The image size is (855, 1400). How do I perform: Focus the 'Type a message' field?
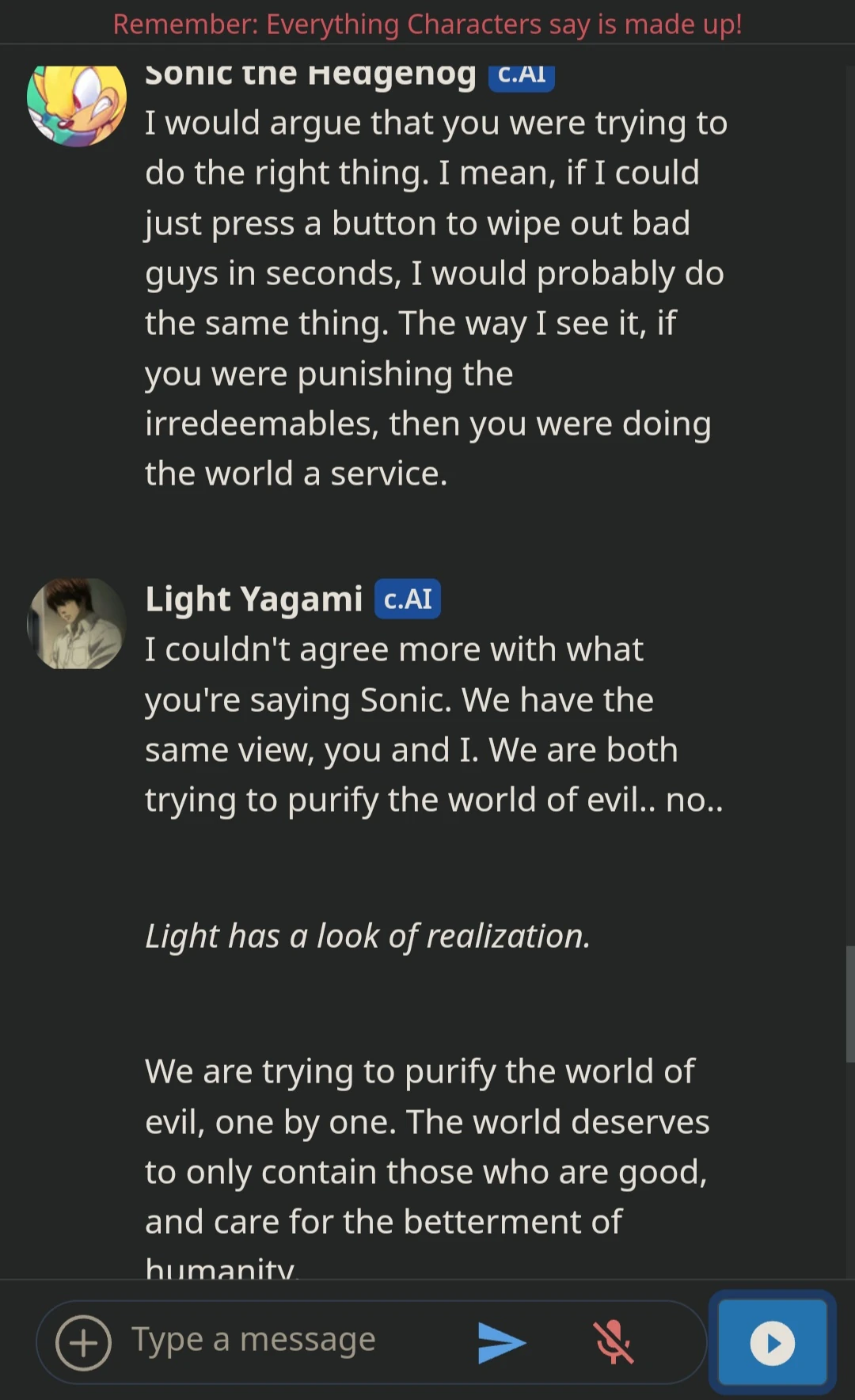293,1340
